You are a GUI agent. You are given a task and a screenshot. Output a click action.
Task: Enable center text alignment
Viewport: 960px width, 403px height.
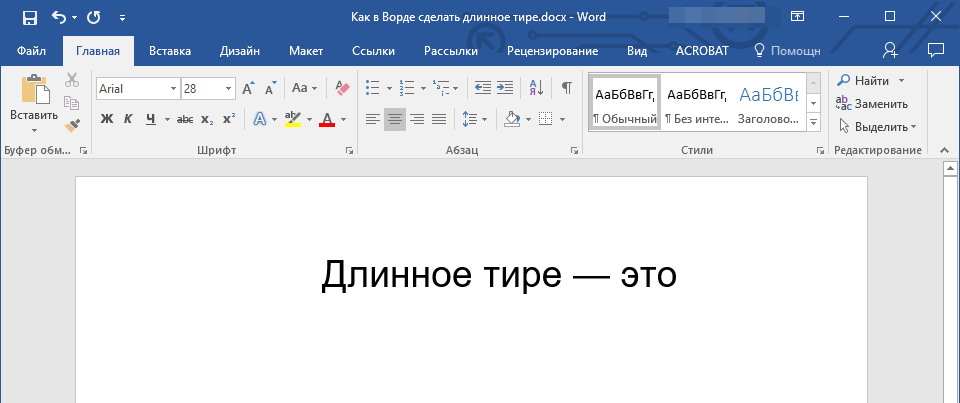pos(394,119)
